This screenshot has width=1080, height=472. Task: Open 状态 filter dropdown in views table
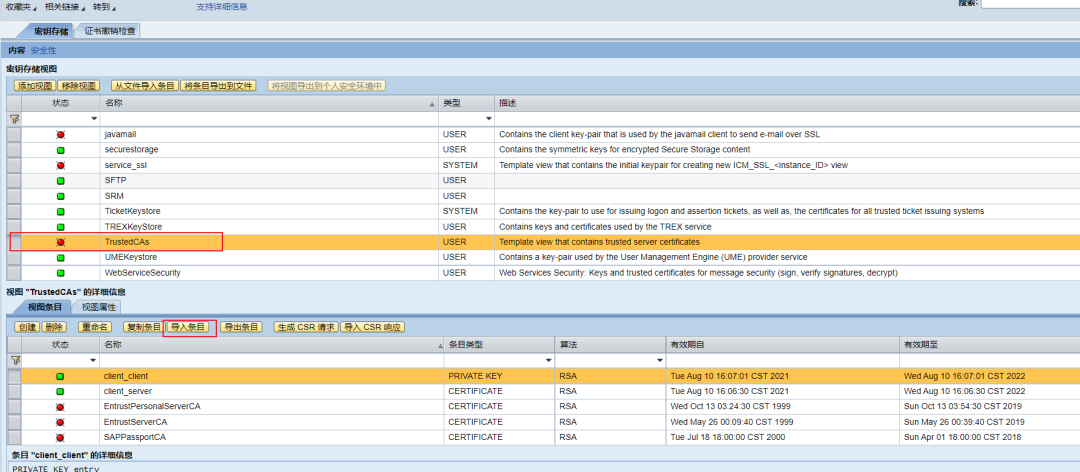(x=94, y=119)
